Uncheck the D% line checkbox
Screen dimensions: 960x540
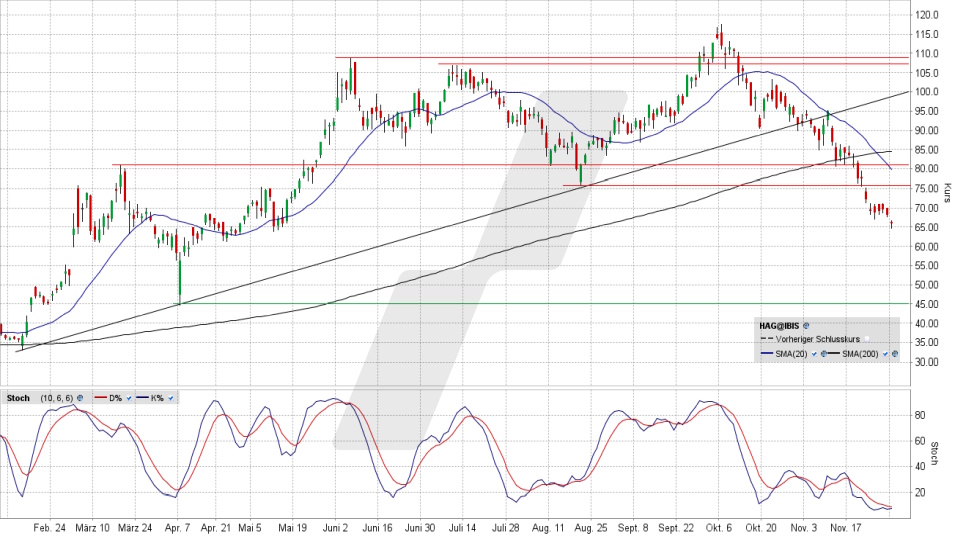coord(127,398)
